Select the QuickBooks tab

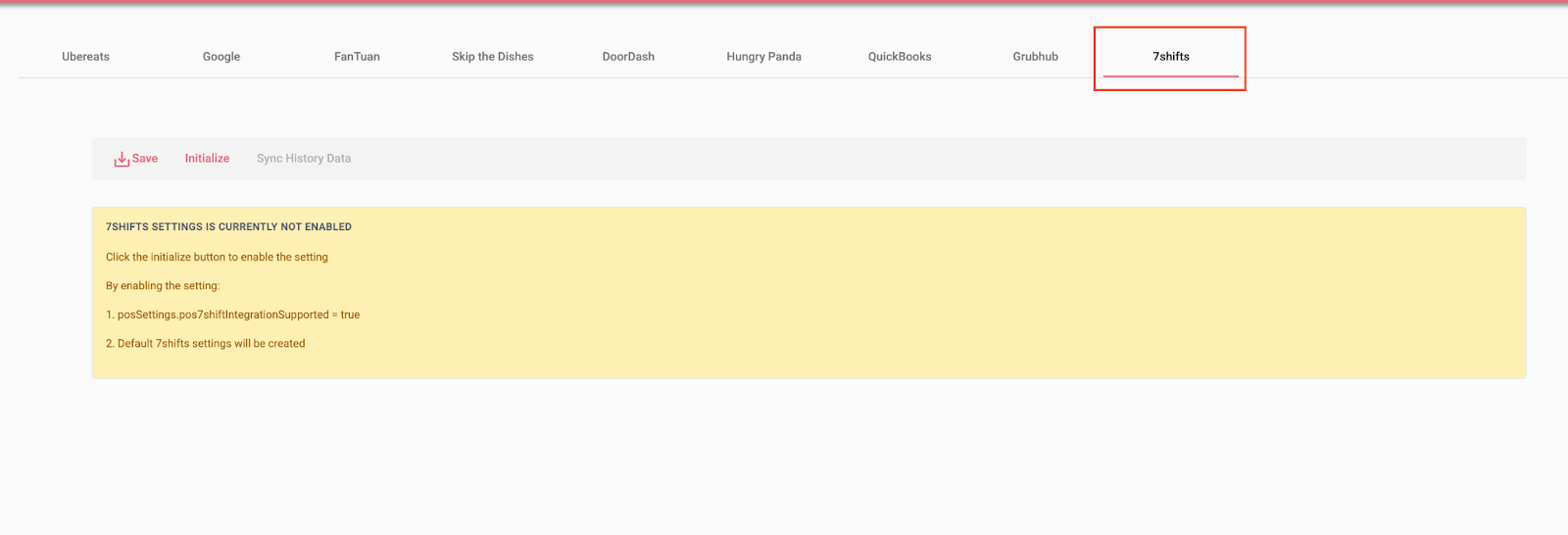coord(899,57)
